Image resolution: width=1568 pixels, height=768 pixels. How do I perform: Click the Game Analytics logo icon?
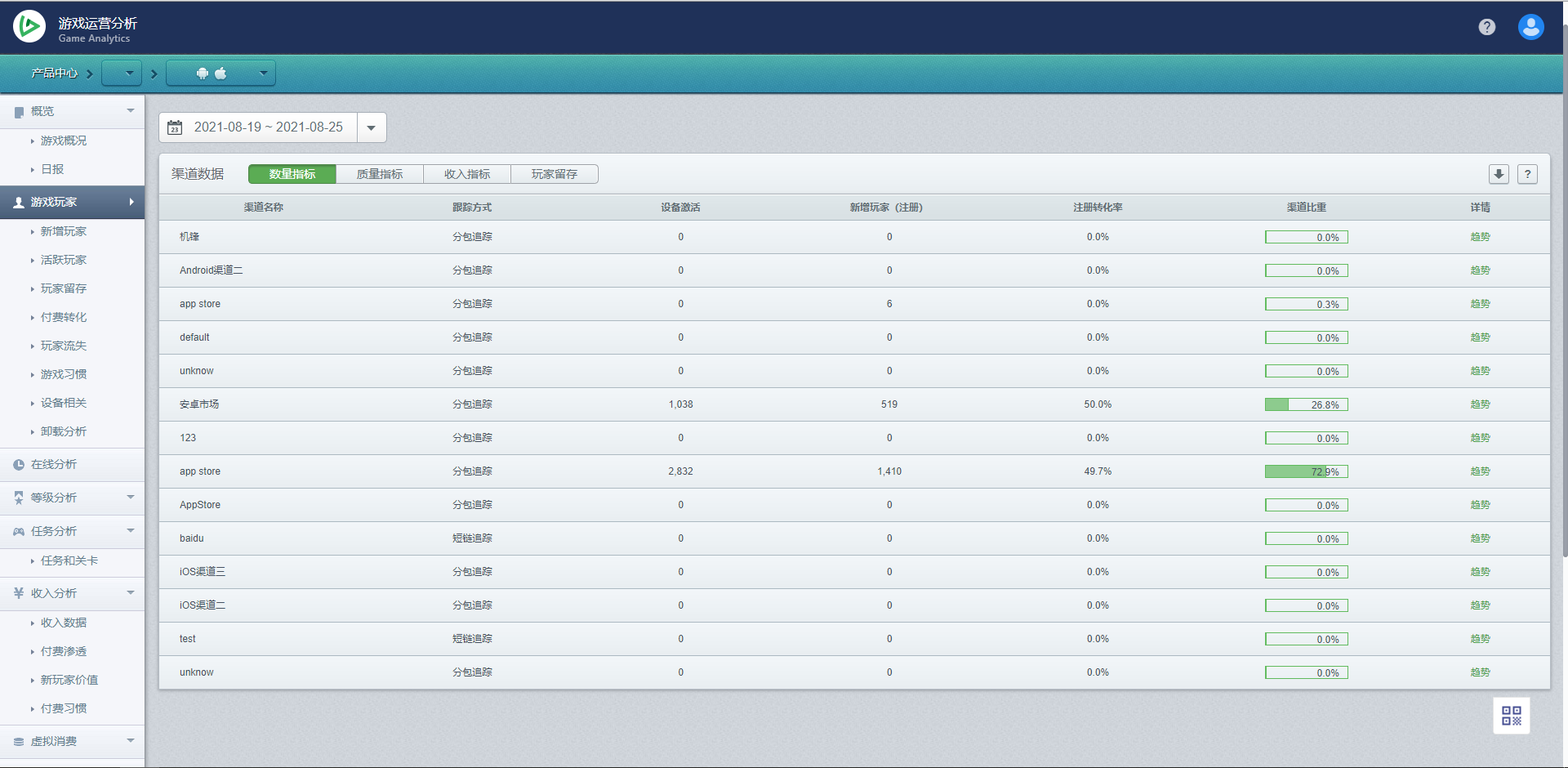(x=29, y=27)
